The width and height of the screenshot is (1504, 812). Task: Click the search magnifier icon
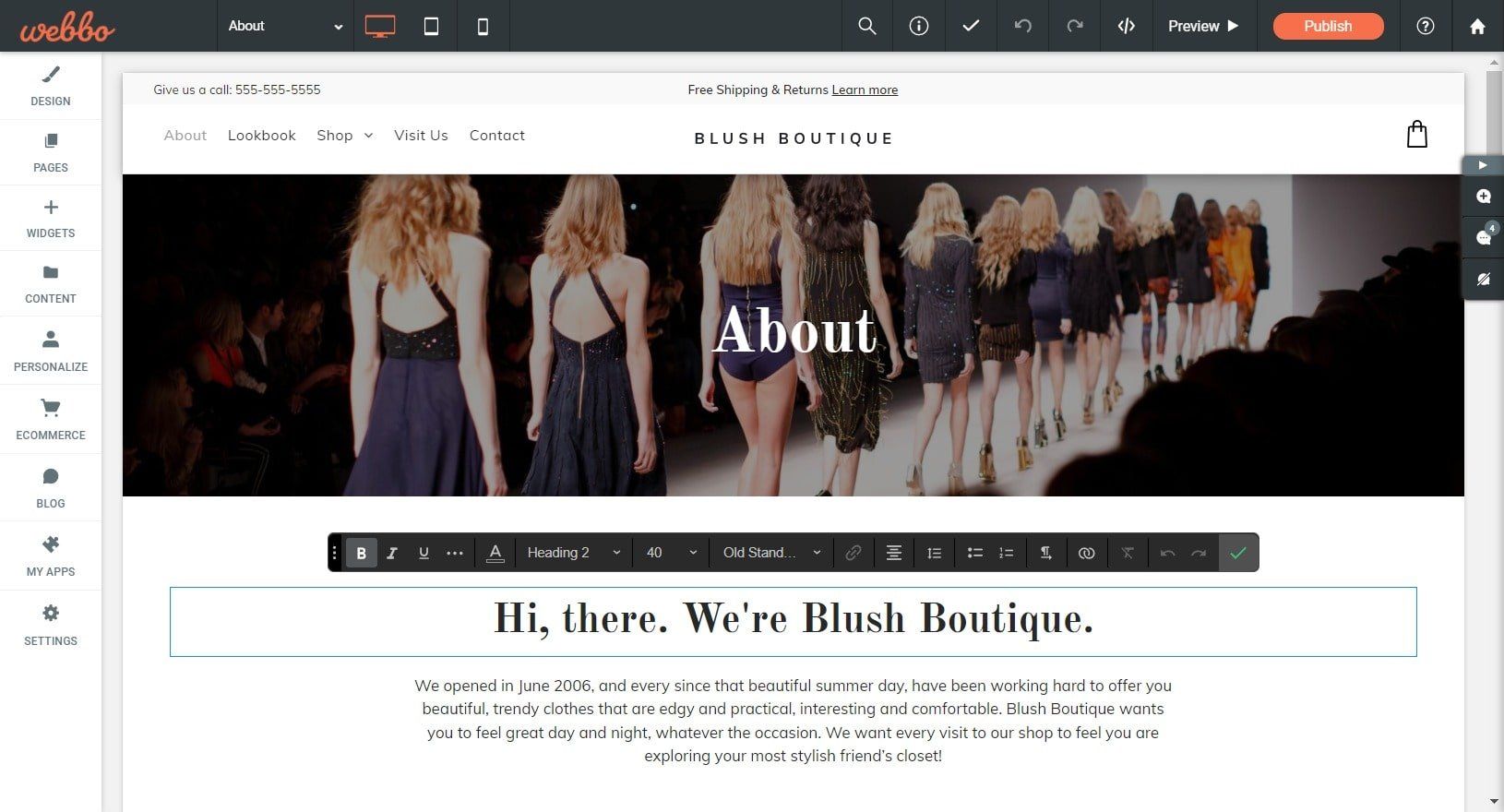pyautogui.click(x=866, y=26)
